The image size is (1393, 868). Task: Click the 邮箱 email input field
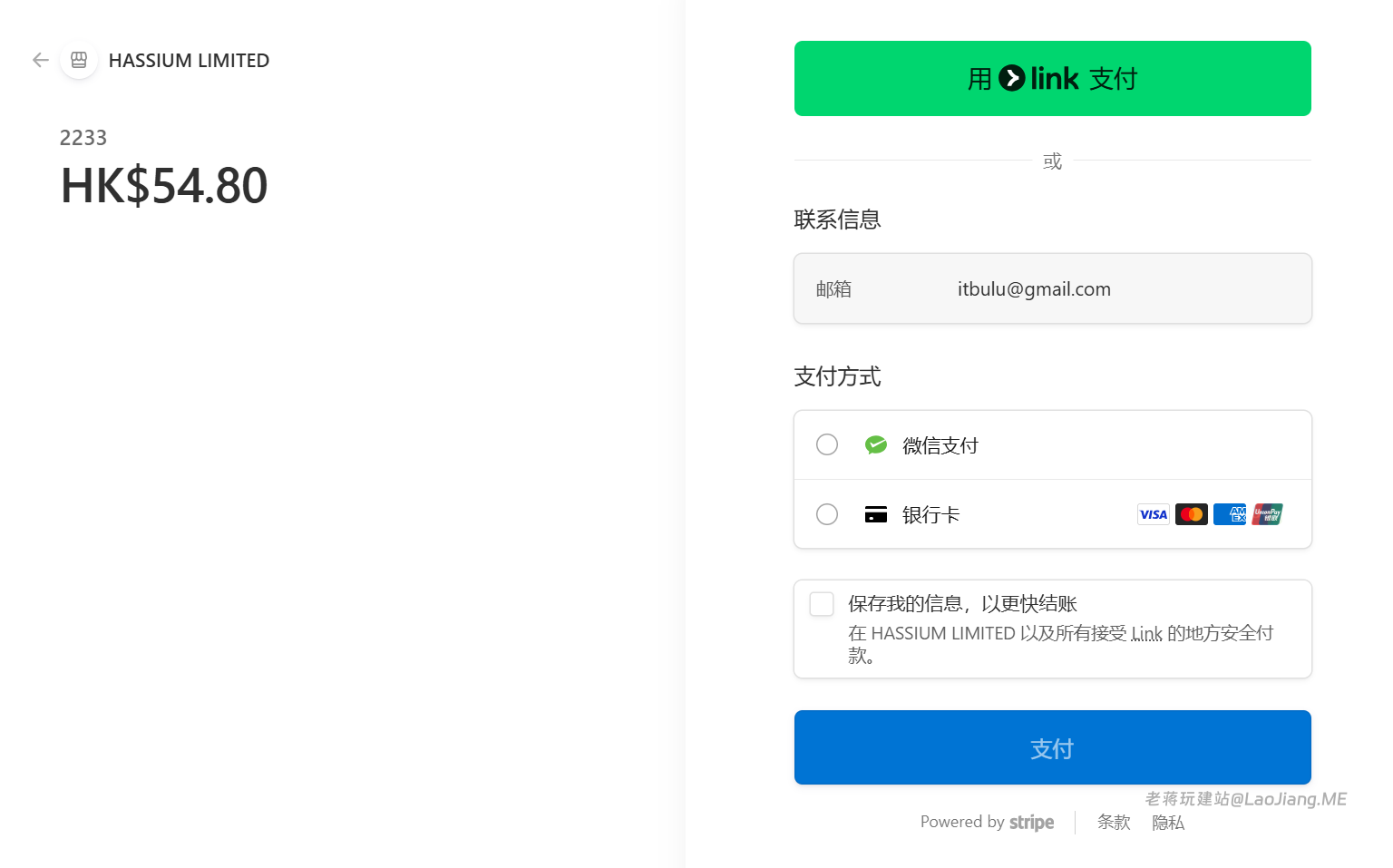(x=1052, y=288)
